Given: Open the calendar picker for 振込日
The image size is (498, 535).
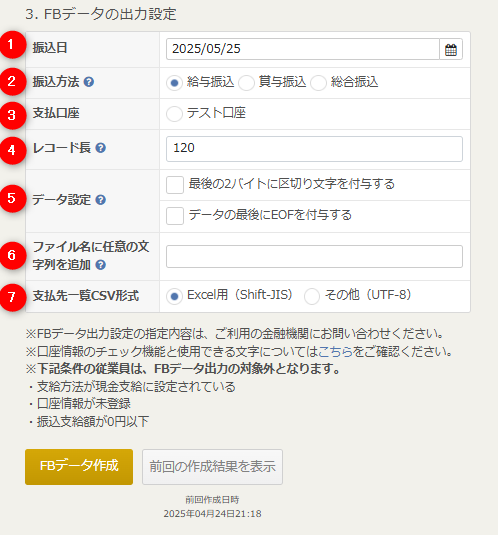Looking at the screenshot, I should click(x=451, y=49).
